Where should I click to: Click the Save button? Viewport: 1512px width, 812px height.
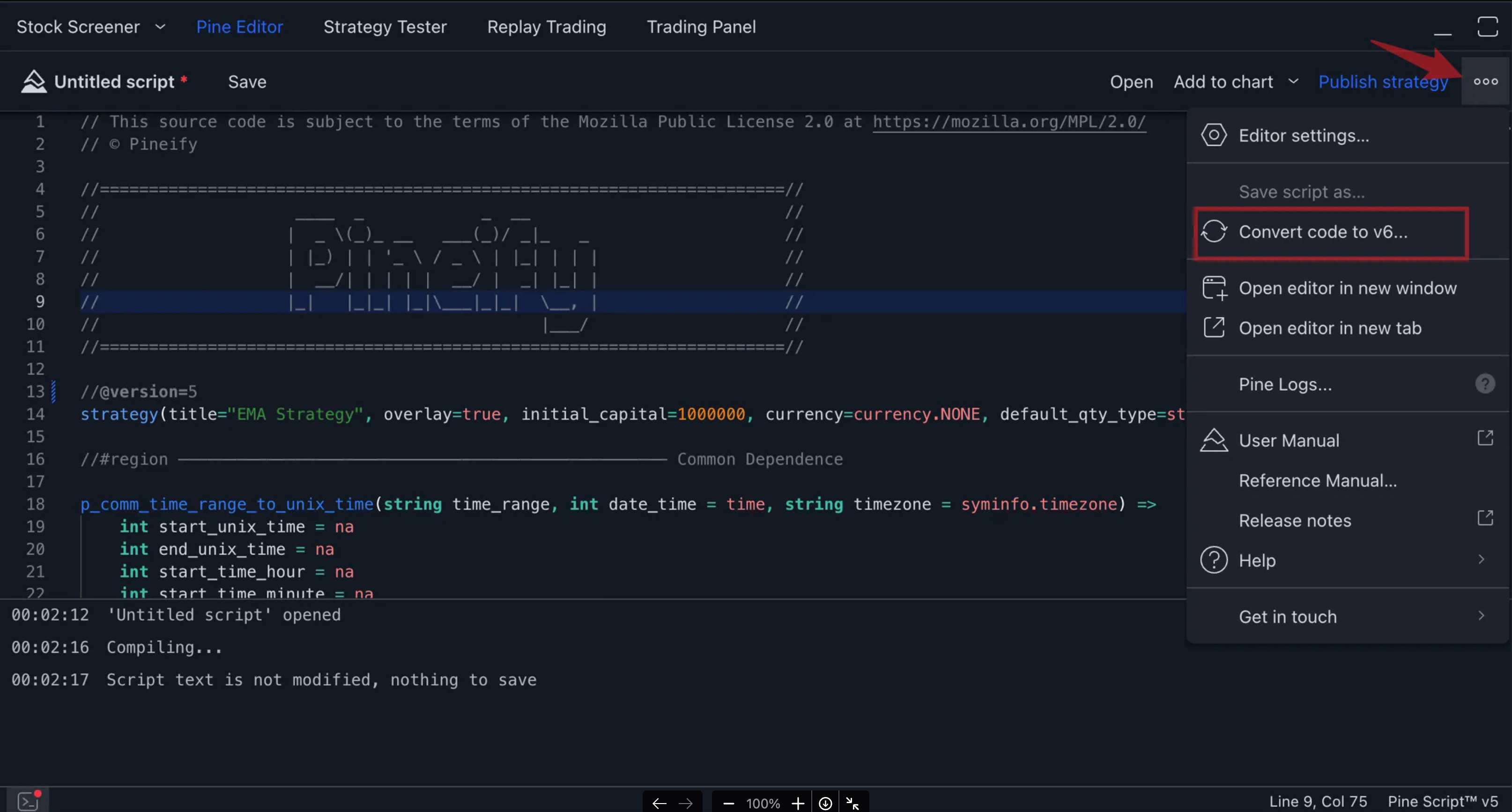246,81
